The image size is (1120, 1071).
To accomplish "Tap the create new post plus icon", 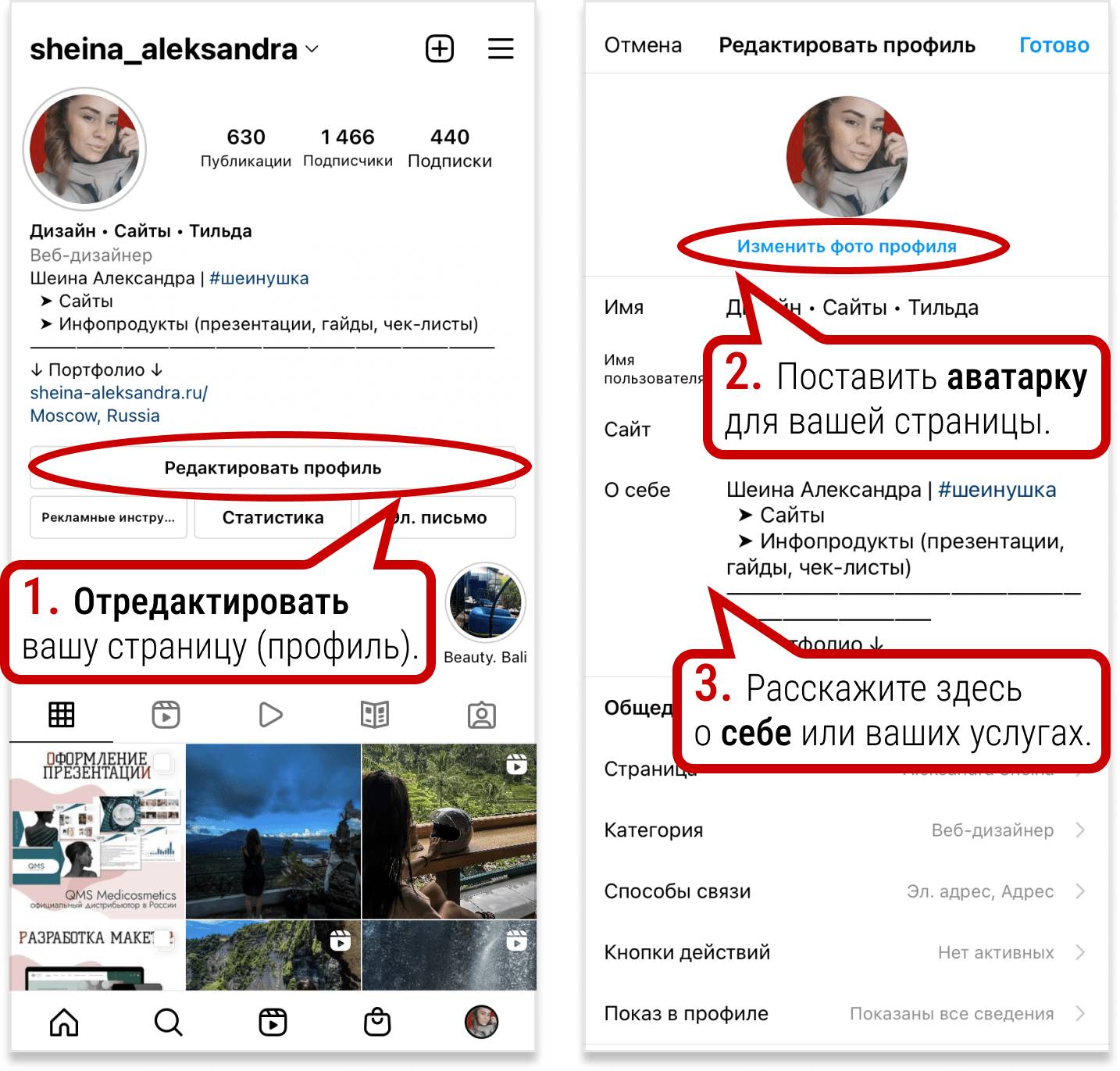I will pyautogui.click(x=440, y=48).
